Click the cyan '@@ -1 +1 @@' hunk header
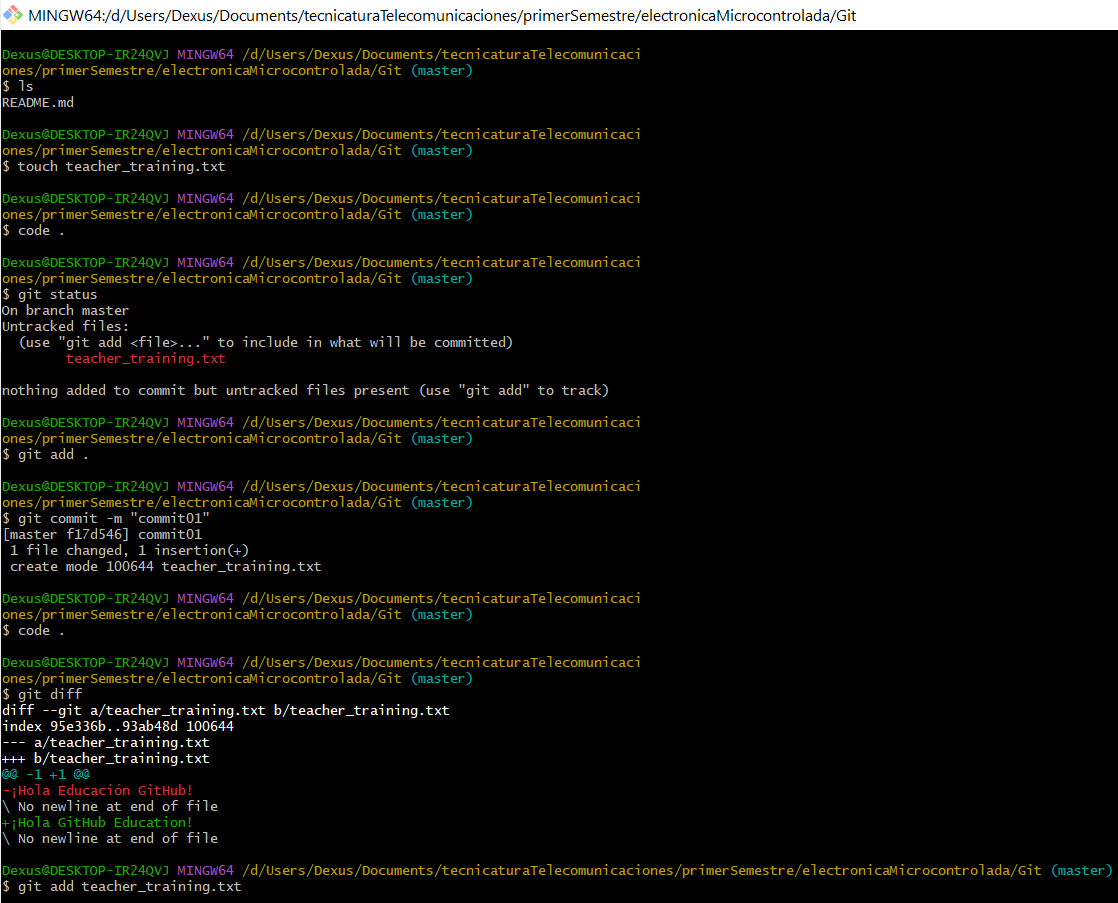 coord(42,774)
